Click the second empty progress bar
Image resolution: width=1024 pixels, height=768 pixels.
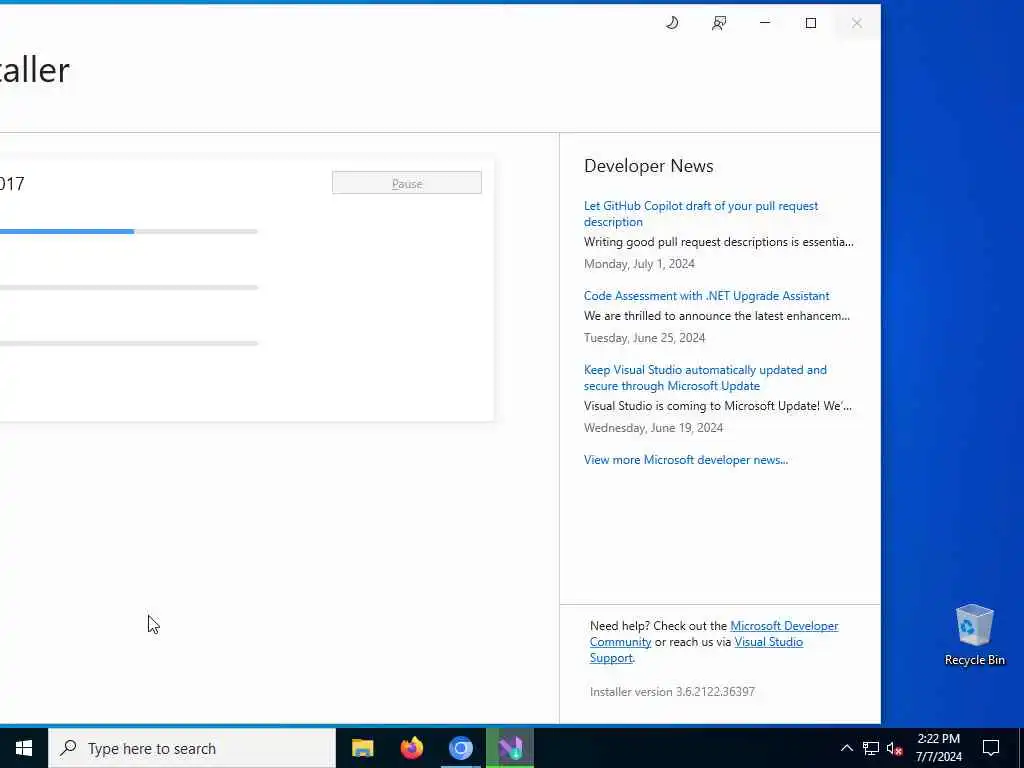[x=129, y=287]
